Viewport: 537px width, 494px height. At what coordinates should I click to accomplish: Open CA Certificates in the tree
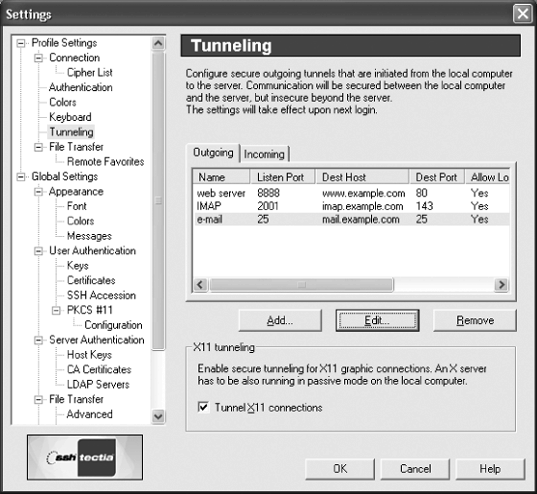pyautogui.click(x=99, y=370)
